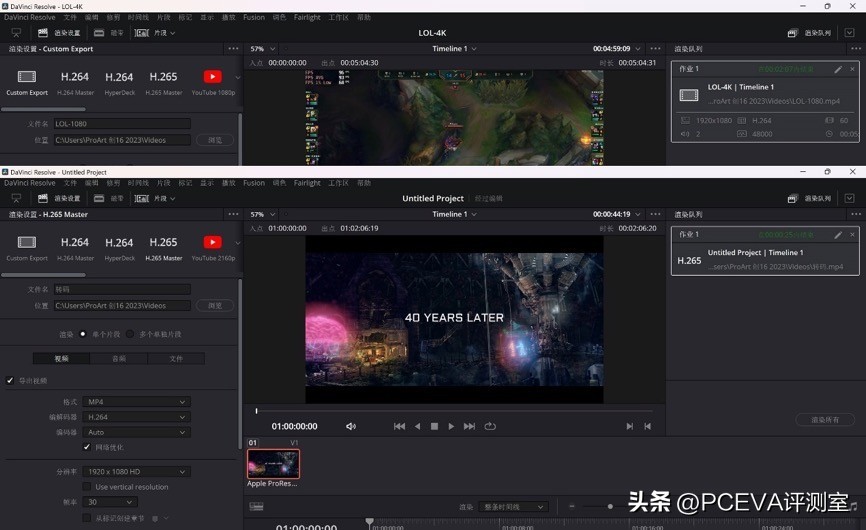Edit job 1 in H.265 render queue
The image size is (866, 530).
point(838,235)
